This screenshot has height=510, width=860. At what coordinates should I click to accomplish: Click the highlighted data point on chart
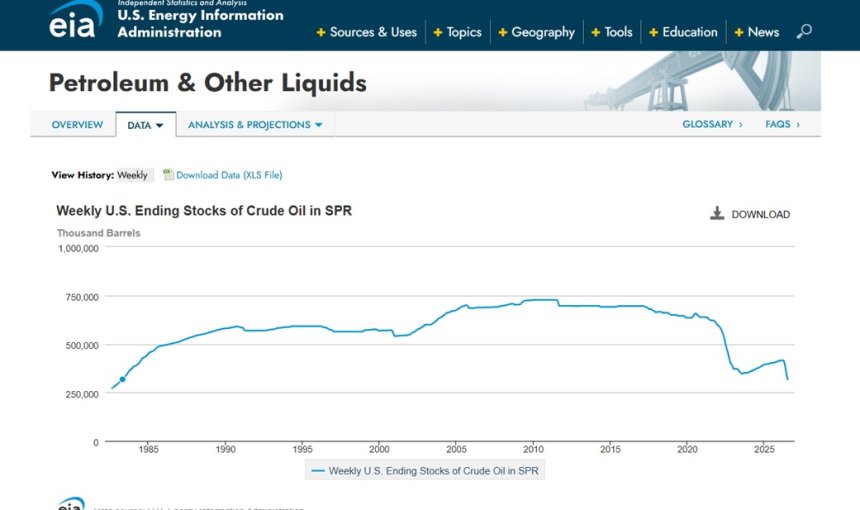click(122, 379)
